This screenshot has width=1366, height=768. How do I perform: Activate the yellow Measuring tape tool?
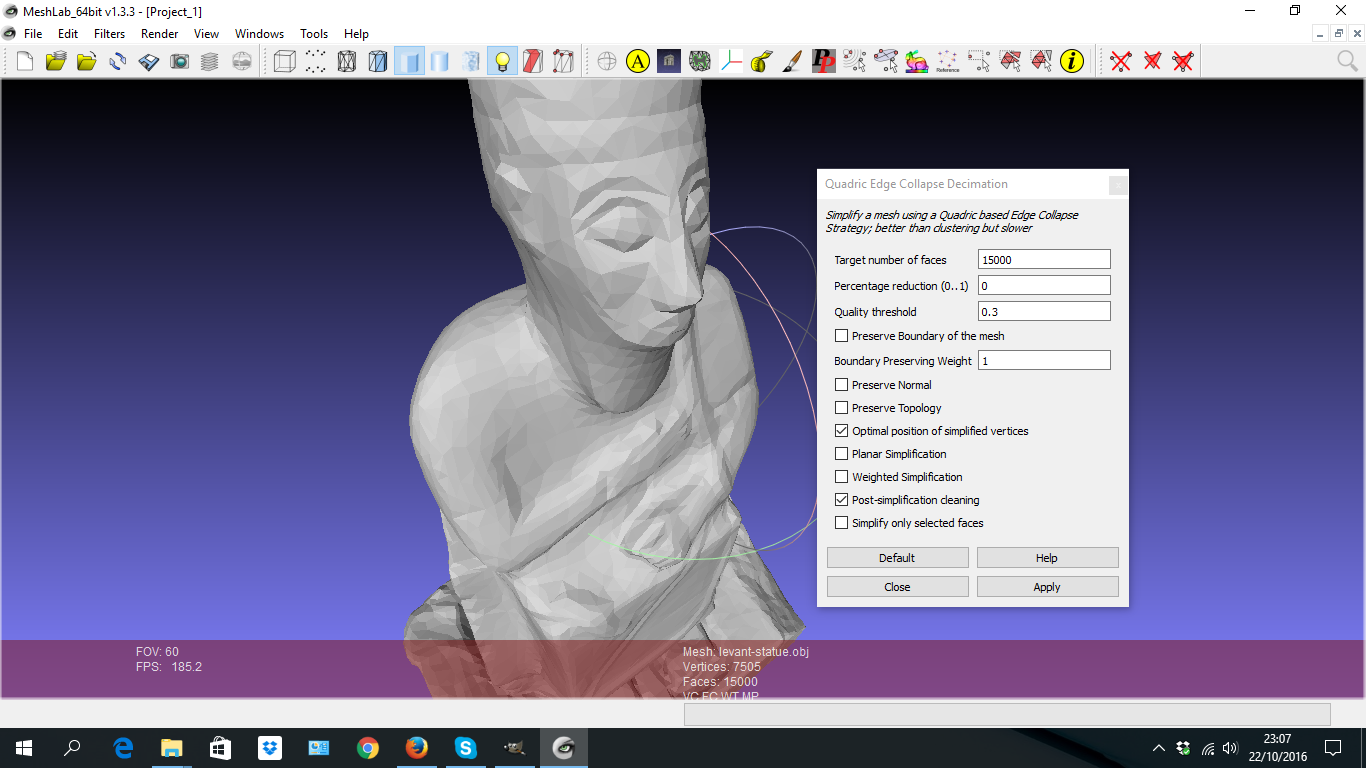[761, 62]
